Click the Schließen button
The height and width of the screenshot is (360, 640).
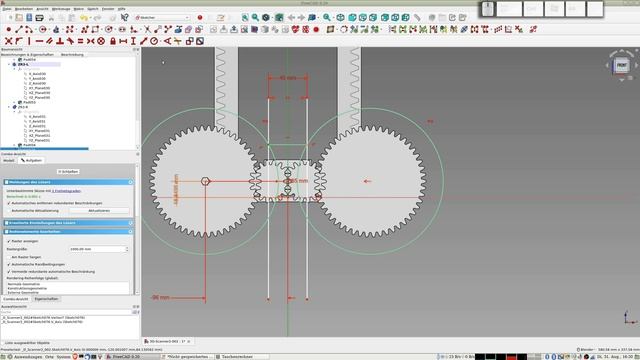pyautogui.click(x=68, y=171)
